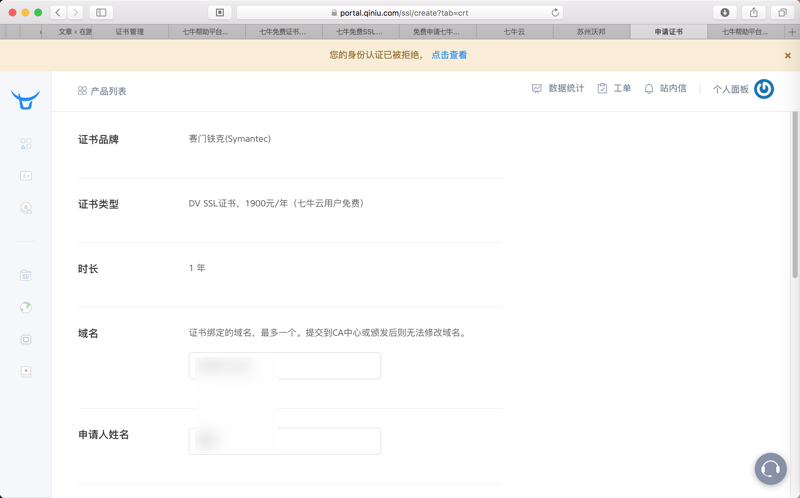
Task: Go back in Safari
Action: pos(58,12)
